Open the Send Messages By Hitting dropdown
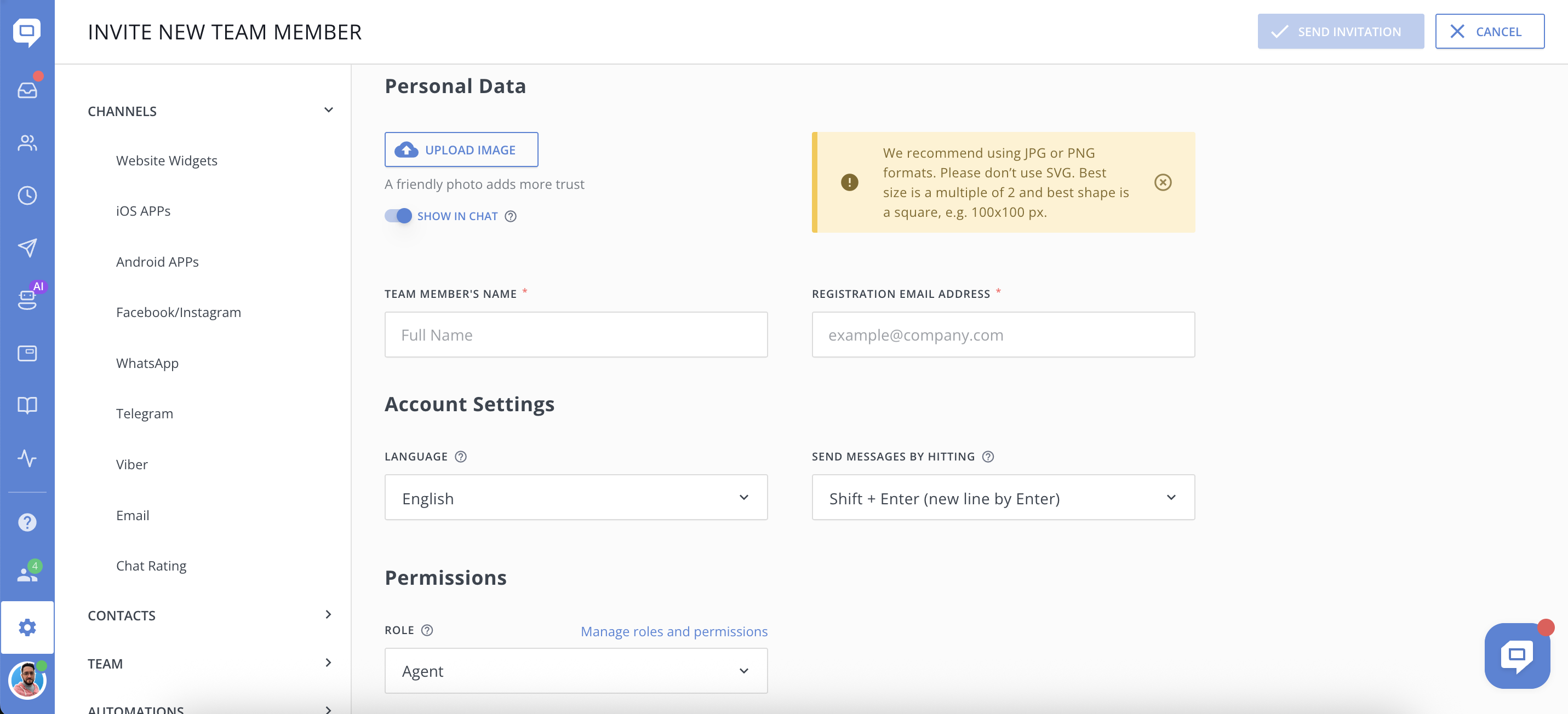The image size is (1568, 714). coord(1003,498)
